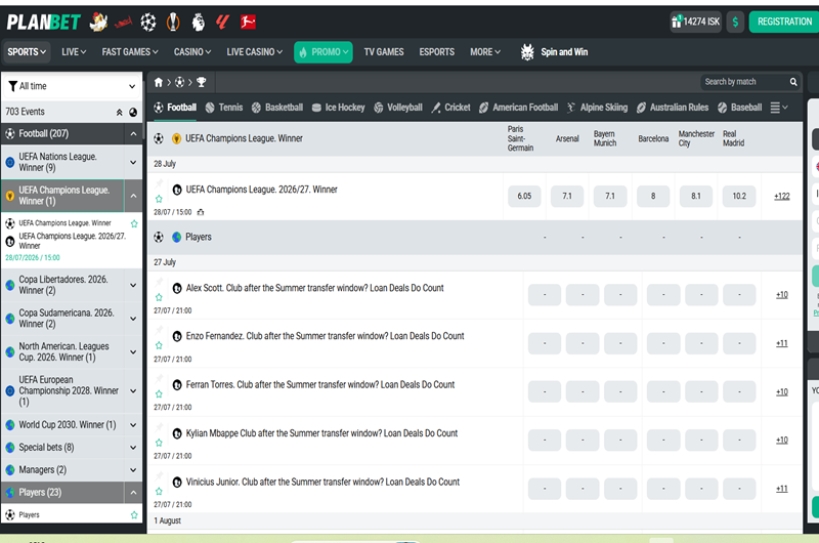Open the SPORTS menu
This screenshot has width=819, height=543.
[26, 52]
